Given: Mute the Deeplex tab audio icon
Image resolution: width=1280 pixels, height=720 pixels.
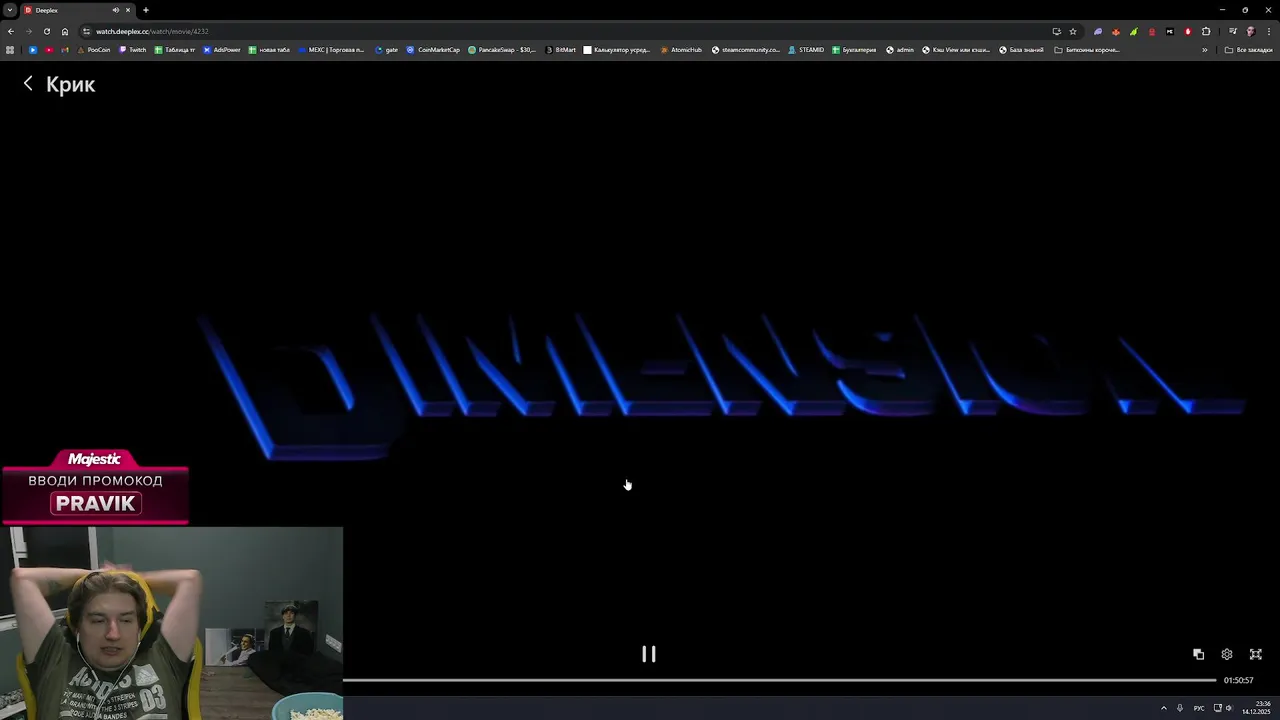Looking at the screenshot, I should (x=115, y=10).
